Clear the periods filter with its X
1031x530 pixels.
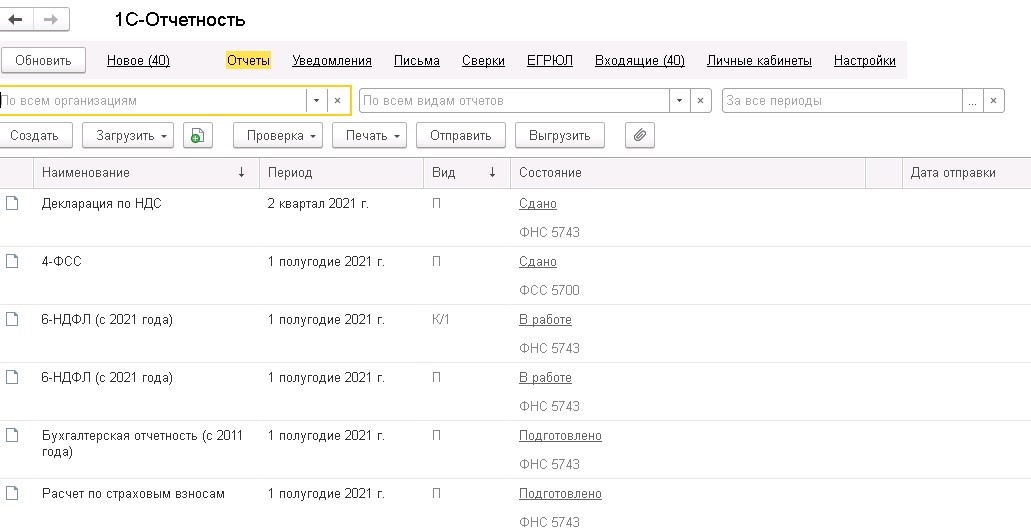(x=994, y=101)
